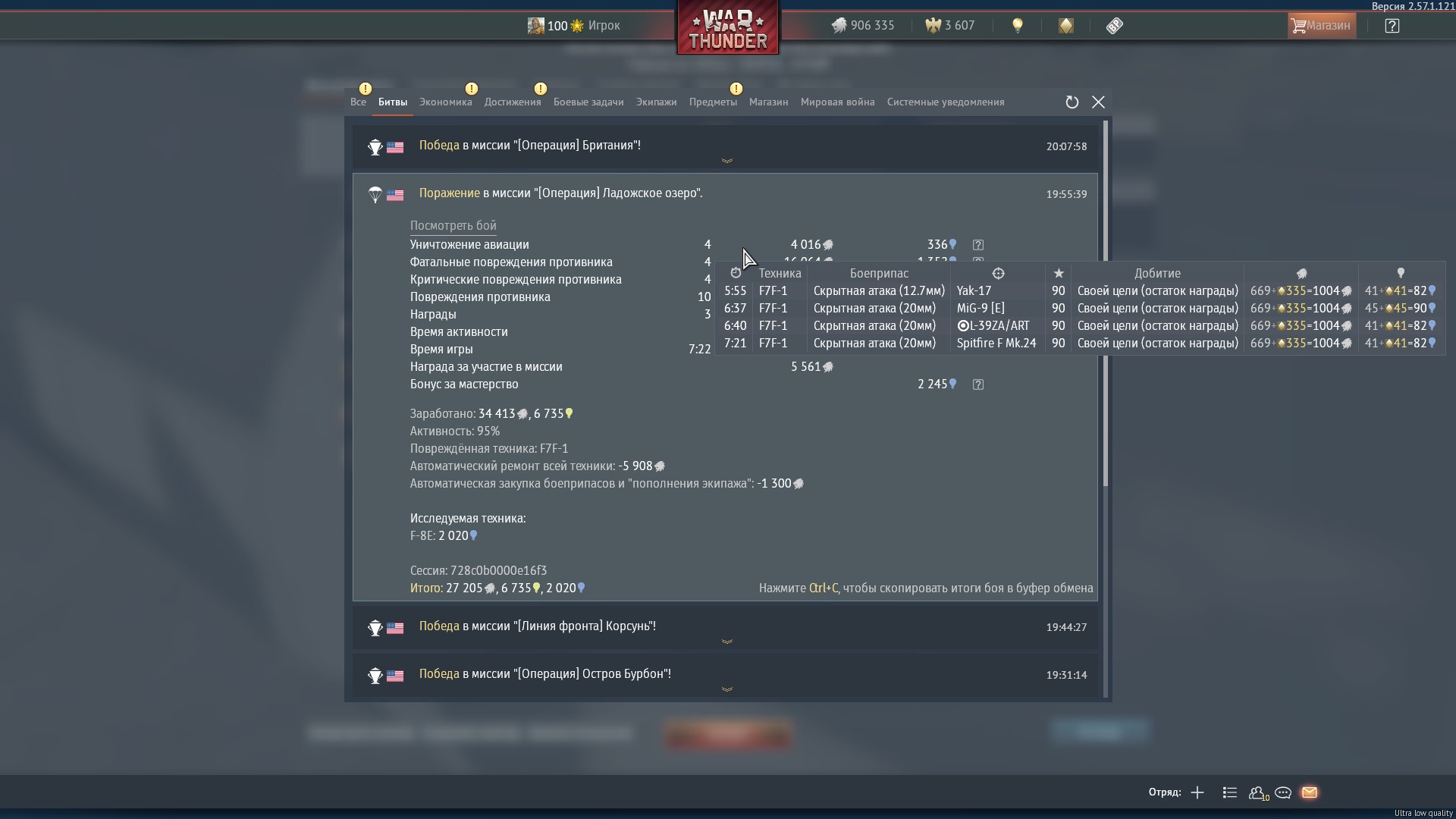Click the L-39ZA/ART target row
This screenshot has height=819, width=1456.
click(993, 326)
